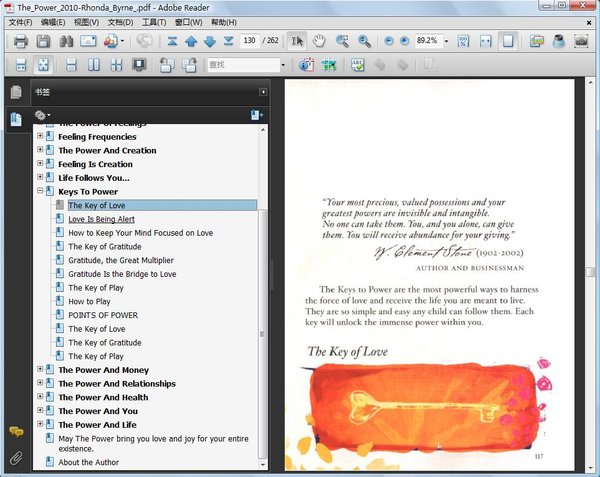The image size is (600, 477).
Task: Click the Email envelope icon
Action: (88, 41)
